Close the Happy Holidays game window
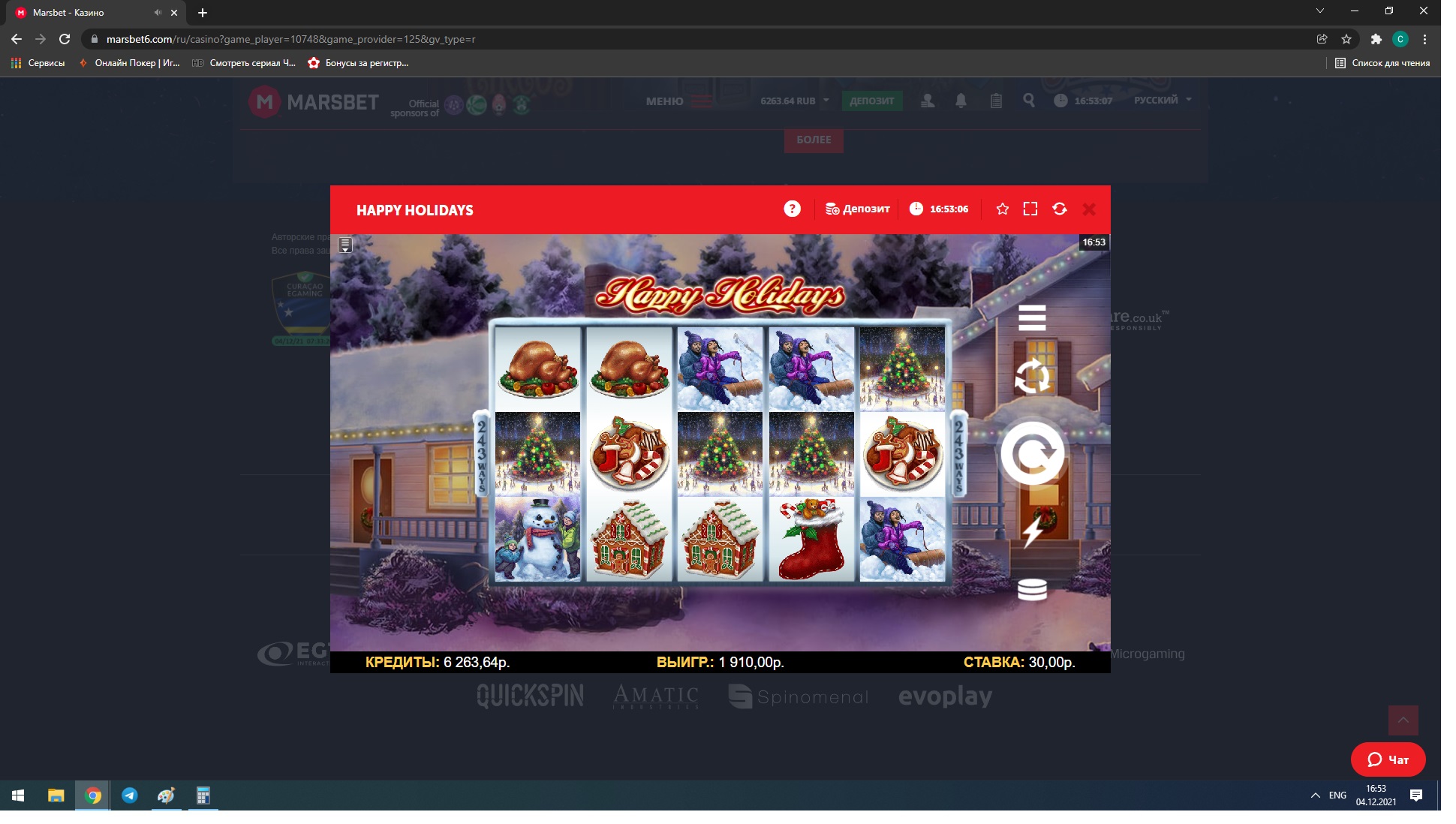This screenshot has width=1456, height=824. (x=1089, y=209)
